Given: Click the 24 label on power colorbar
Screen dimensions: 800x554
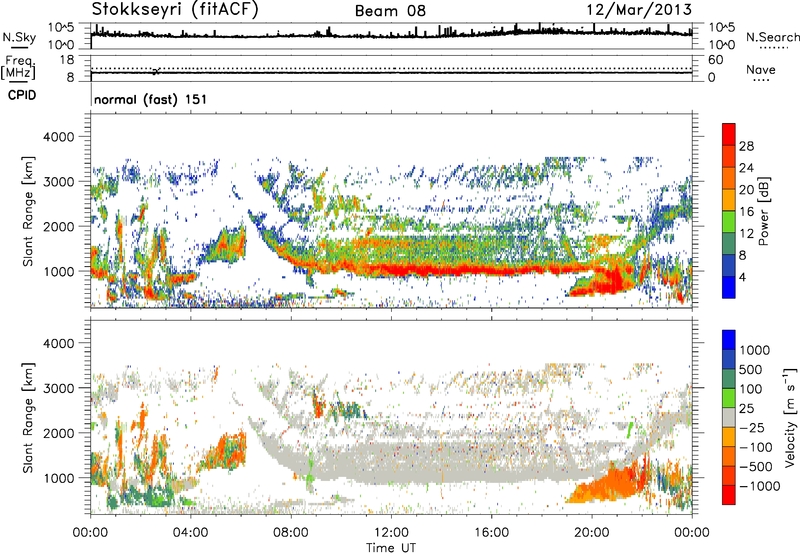Looking at the screenshot, I should point(746,168).
